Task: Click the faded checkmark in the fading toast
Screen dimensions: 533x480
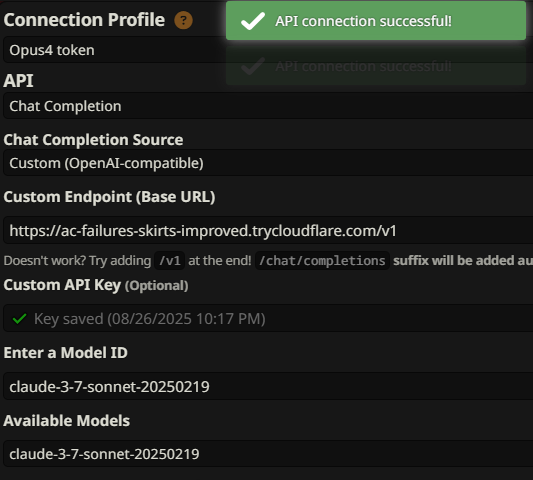Action: 253,66
